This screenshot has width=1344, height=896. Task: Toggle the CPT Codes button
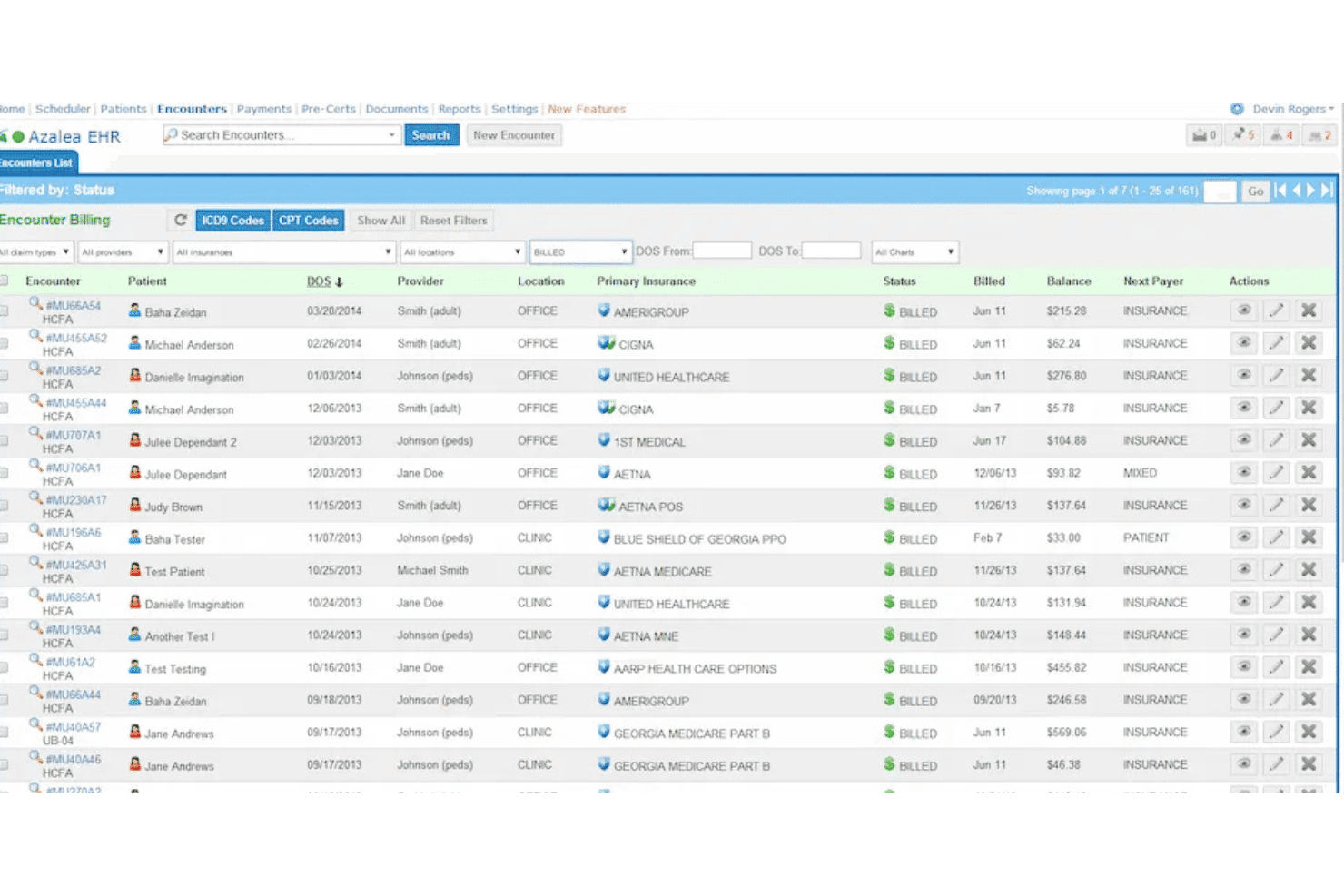click(309, 221)
